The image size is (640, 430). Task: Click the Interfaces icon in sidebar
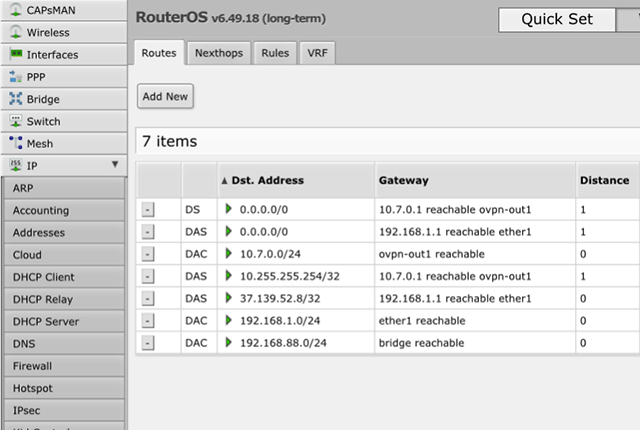(16, 54)
